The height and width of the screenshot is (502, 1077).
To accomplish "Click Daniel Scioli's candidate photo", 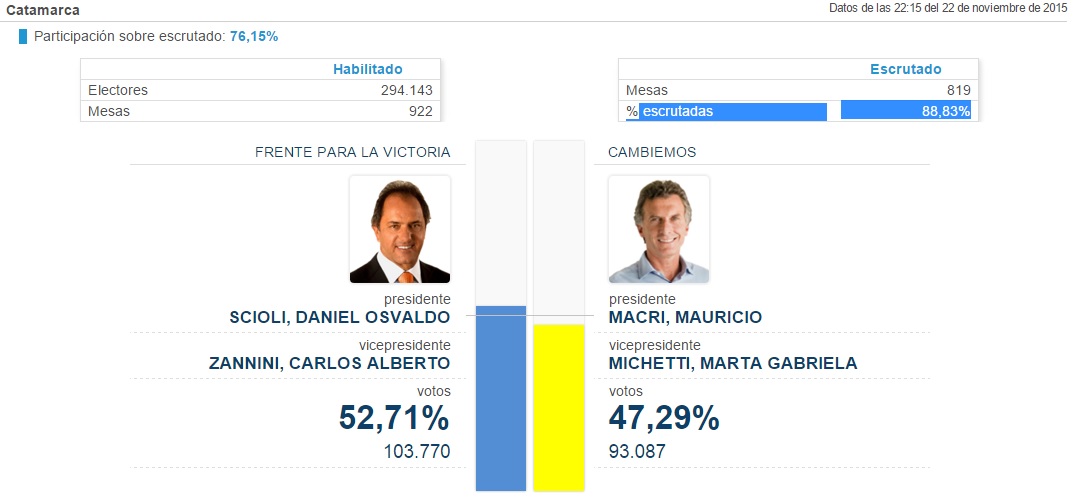I will tap(400, 230).
